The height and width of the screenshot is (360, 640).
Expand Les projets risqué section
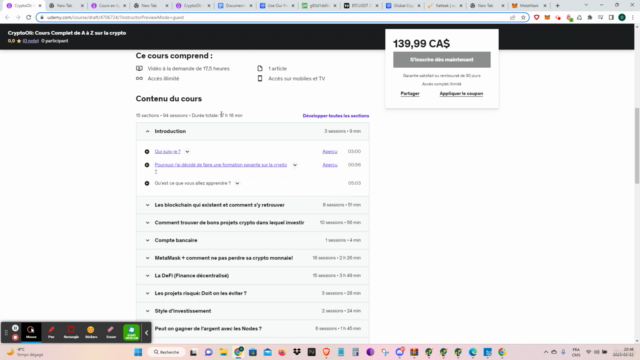tap(253, 293)
